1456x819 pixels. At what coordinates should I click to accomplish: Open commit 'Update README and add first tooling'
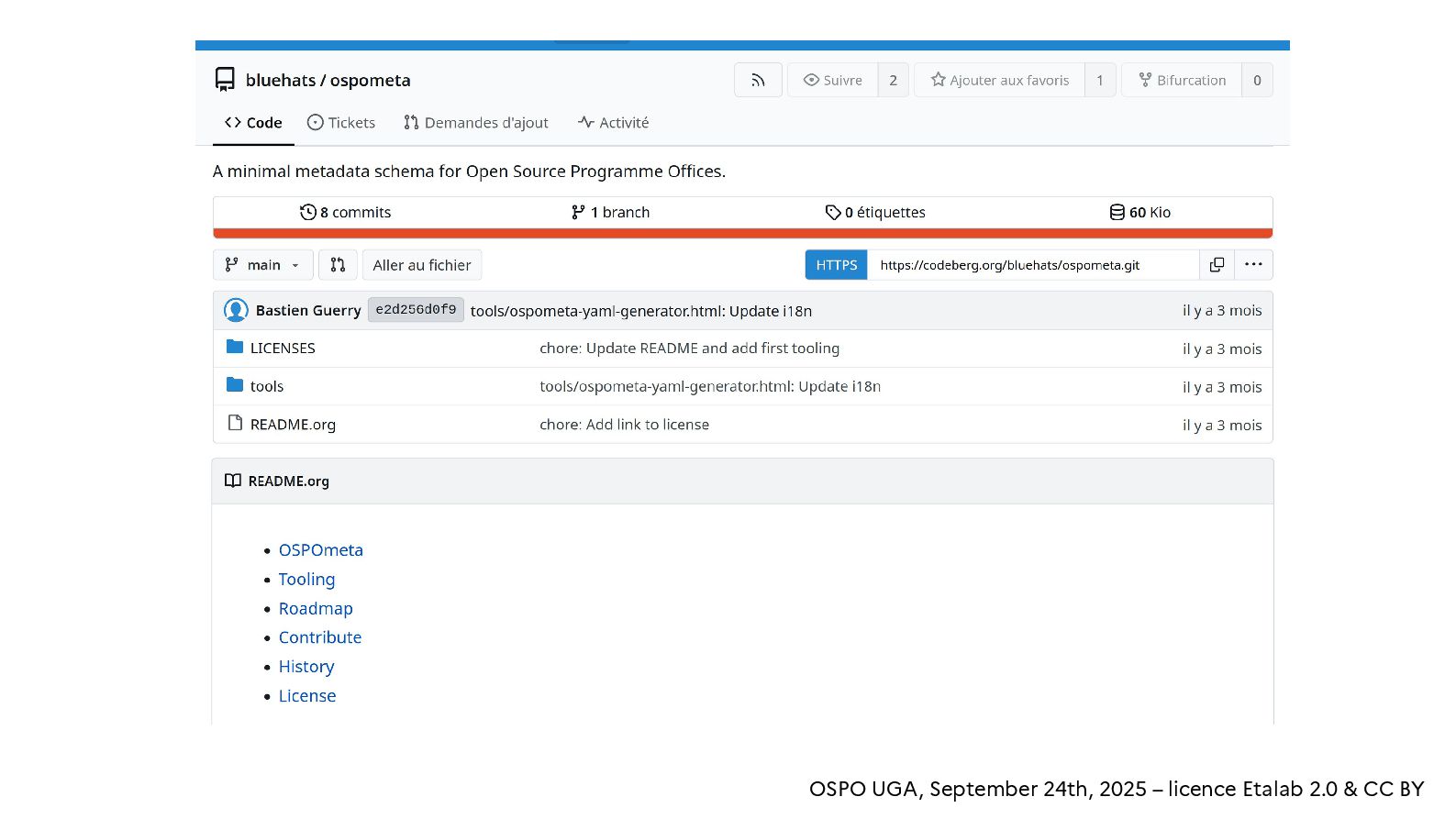[x=690, y=349]
